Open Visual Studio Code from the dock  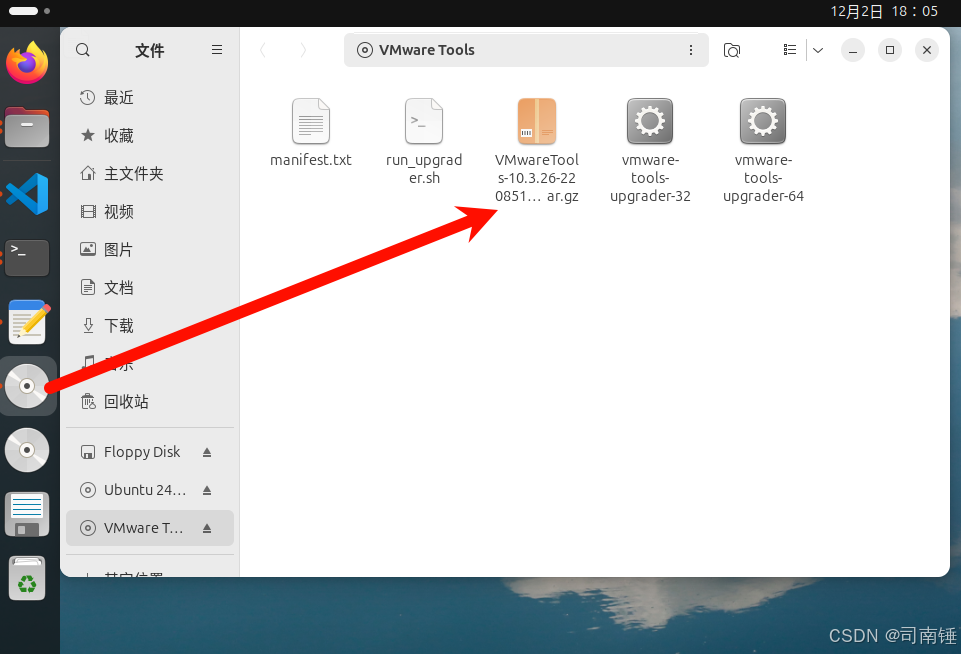(x=26, y=193)
